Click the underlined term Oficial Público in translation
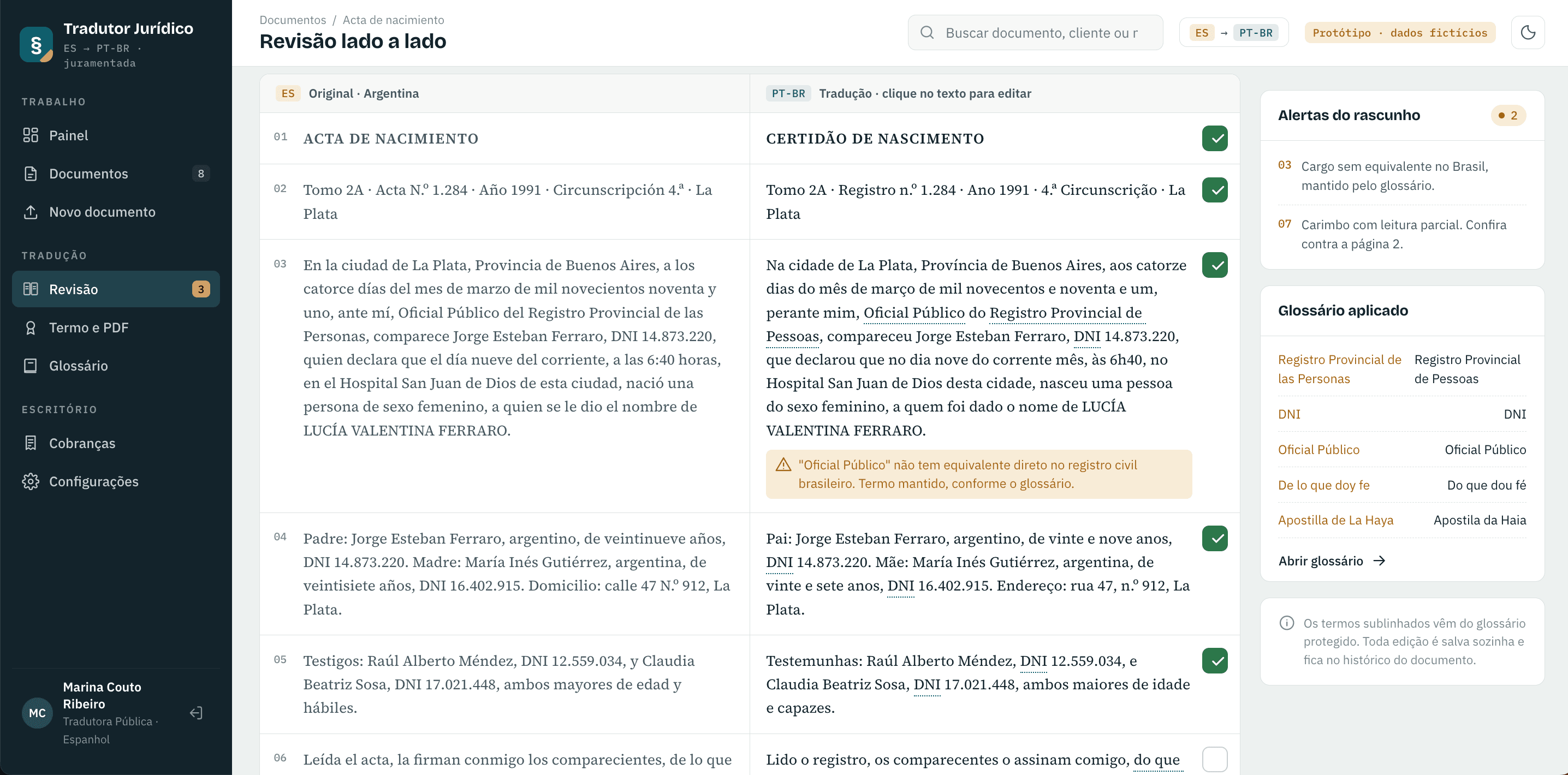The image size is (1568, 775). tap(913, 313)
